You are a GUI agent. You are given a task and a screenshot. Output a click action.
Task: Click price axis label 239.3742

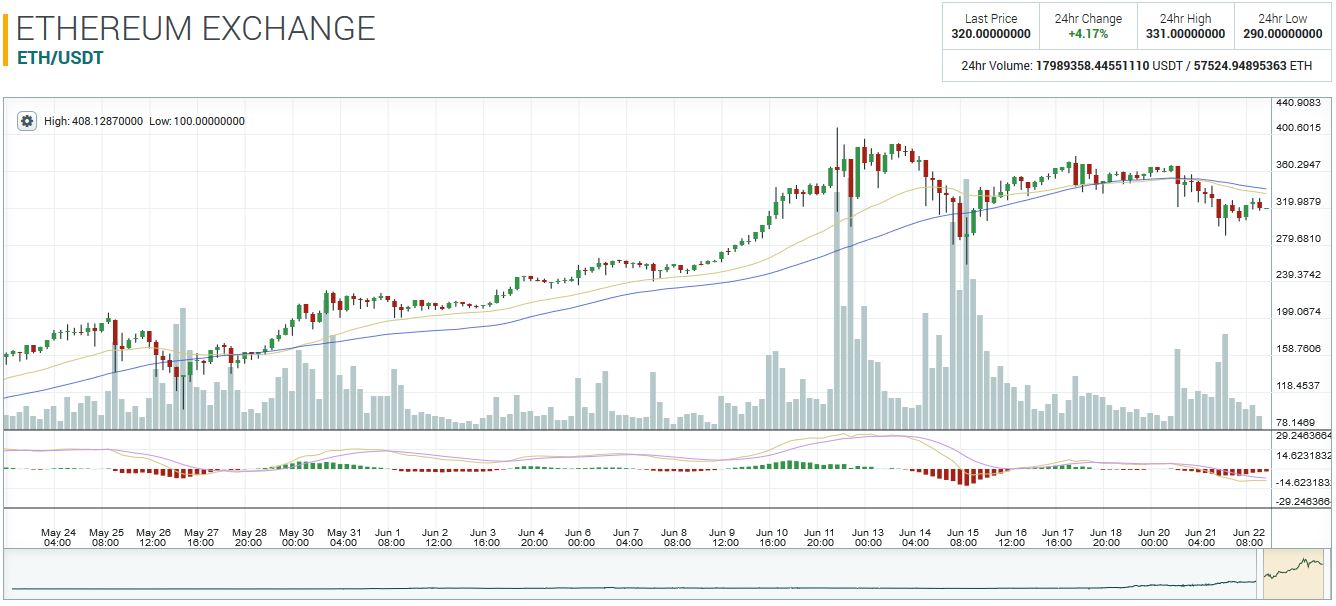point(1299,275)
